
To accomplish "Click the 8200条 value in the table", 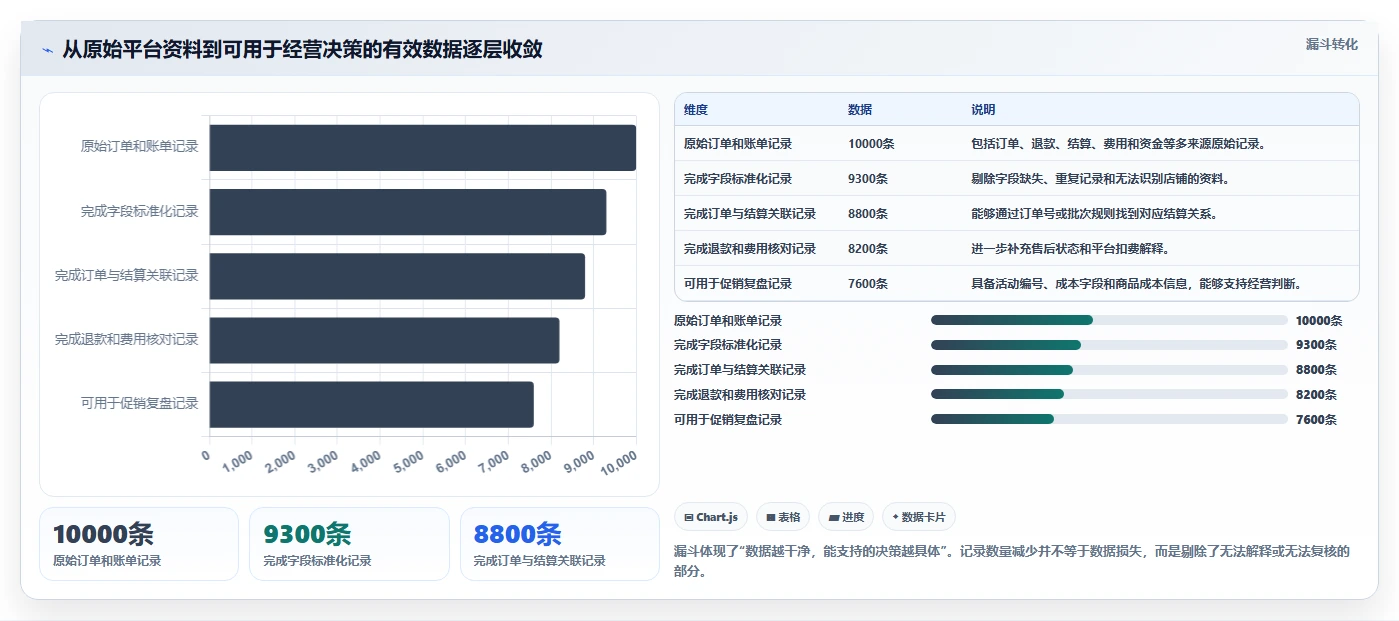I will coord(868,249).
